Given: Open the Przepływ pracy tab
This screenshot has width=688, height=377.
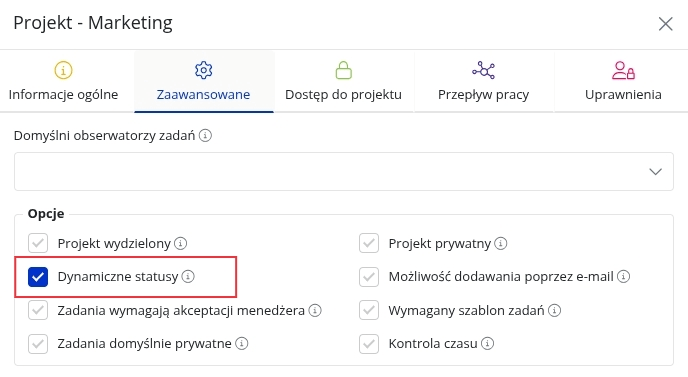Looking at the screenshot, I should [x=484, y=82].
